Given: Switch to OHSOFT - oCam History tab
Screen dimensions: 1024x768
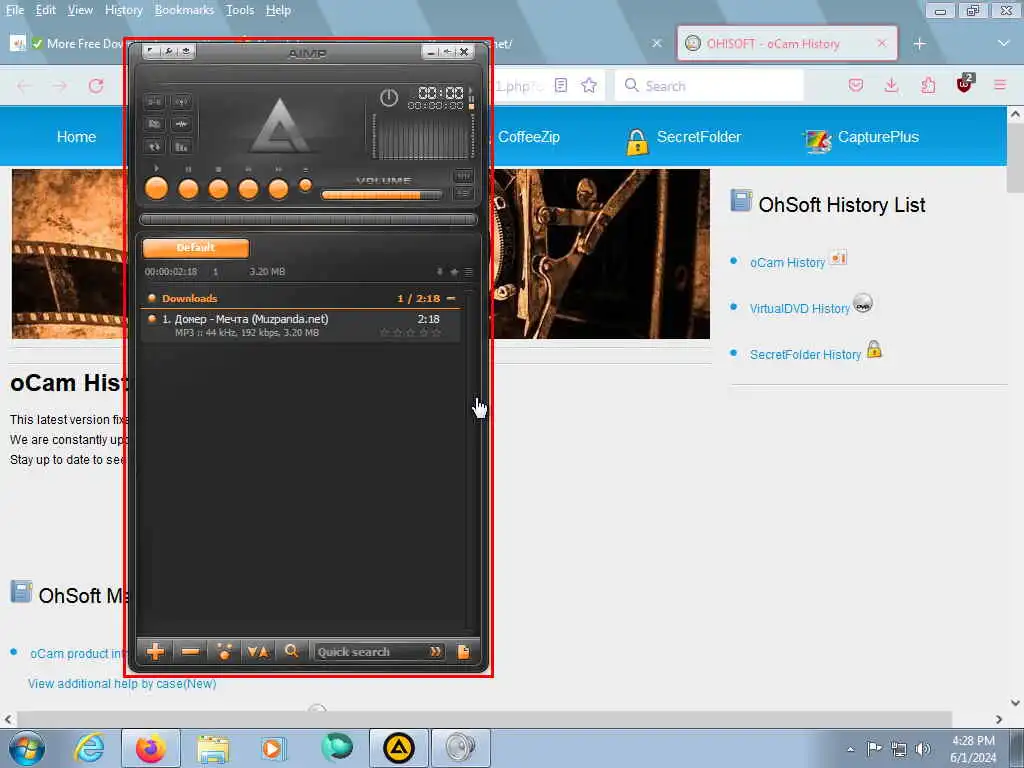Looking at the screenshot, I should click(x=787, y=44).
